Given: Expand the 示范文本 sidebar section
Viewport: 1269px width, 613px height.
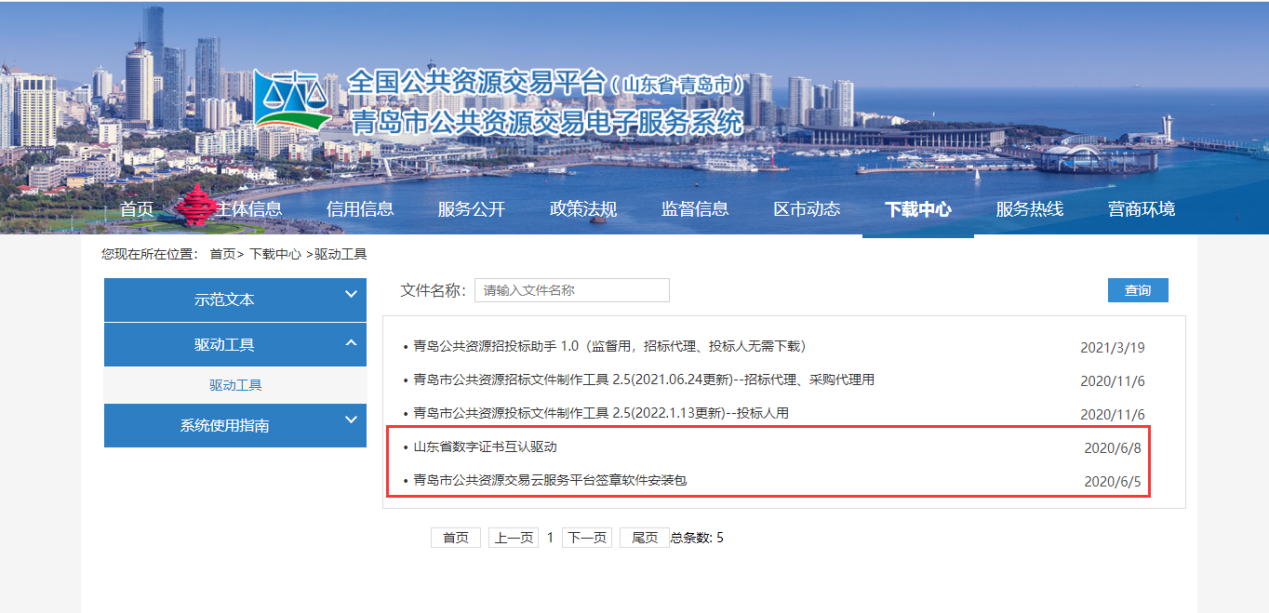Looking at the screenshot, I should (235, 299).
